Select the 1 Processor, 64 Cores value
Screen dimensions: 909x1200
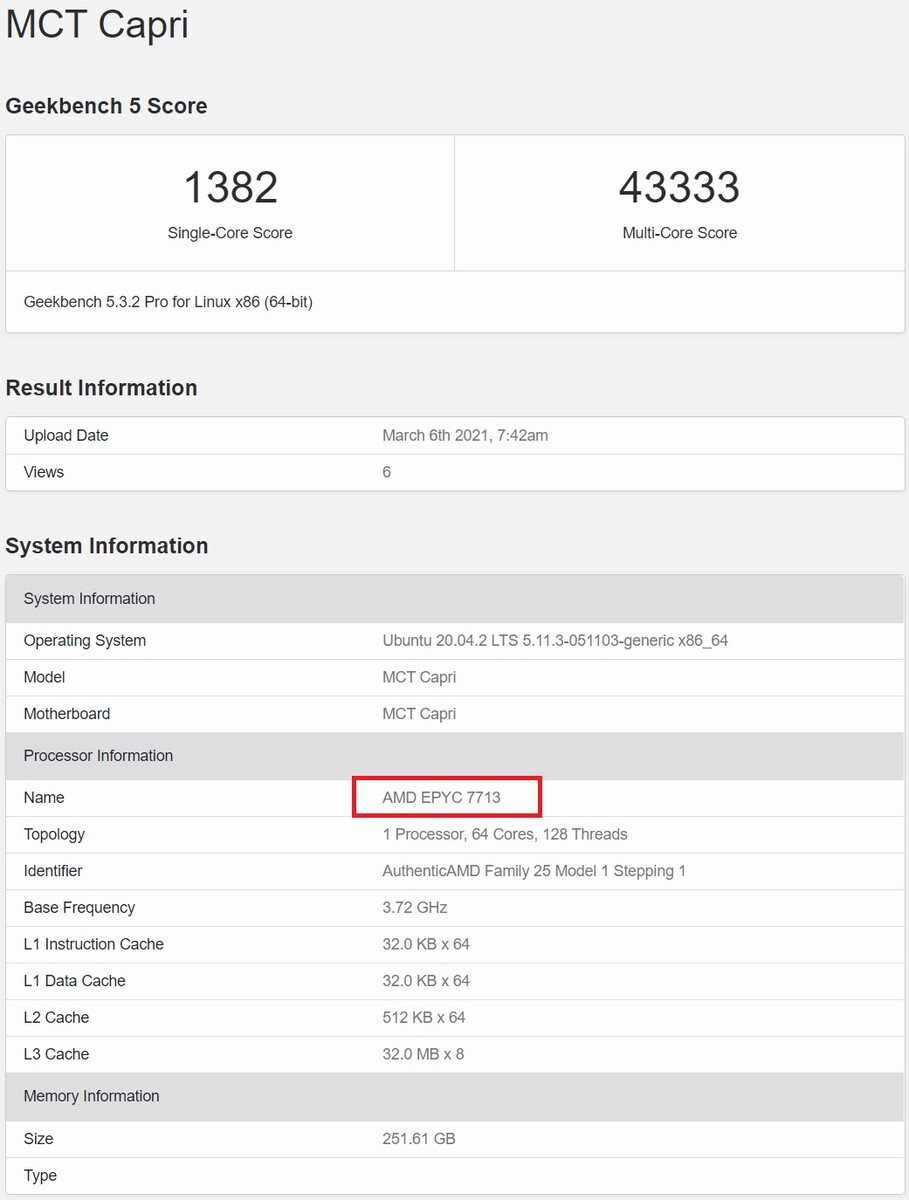505,834
